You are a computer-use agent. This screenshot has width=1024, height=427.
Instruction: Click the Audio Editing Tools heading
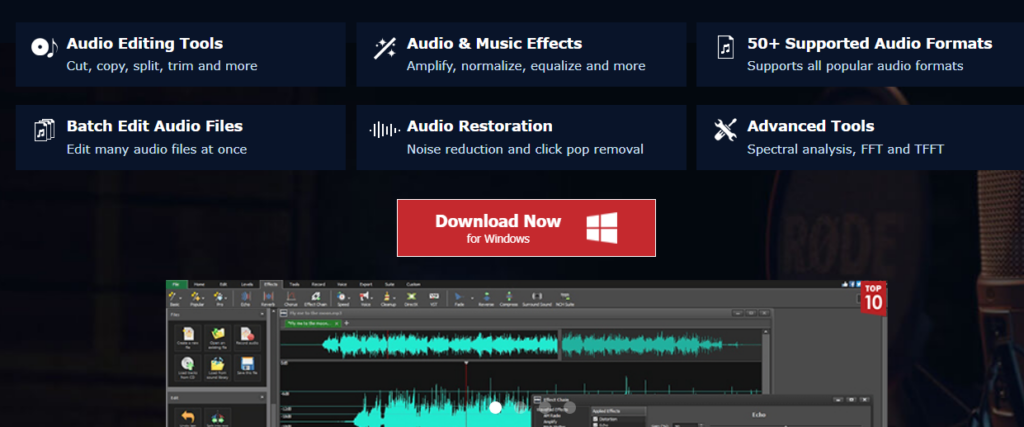point(145,44)
